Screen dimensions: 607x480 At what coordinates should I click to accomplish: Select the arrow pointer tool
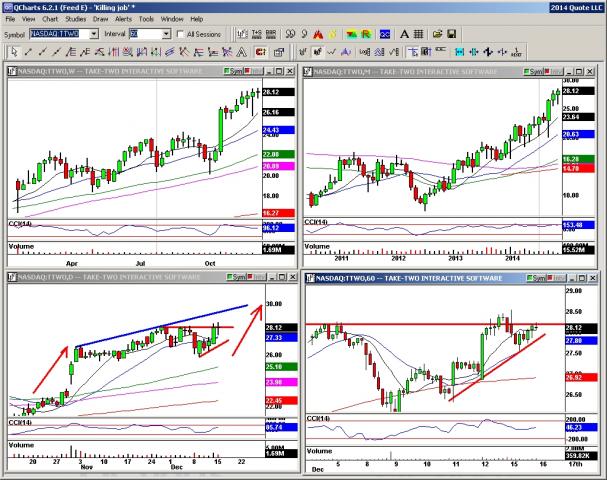[14, 51]
